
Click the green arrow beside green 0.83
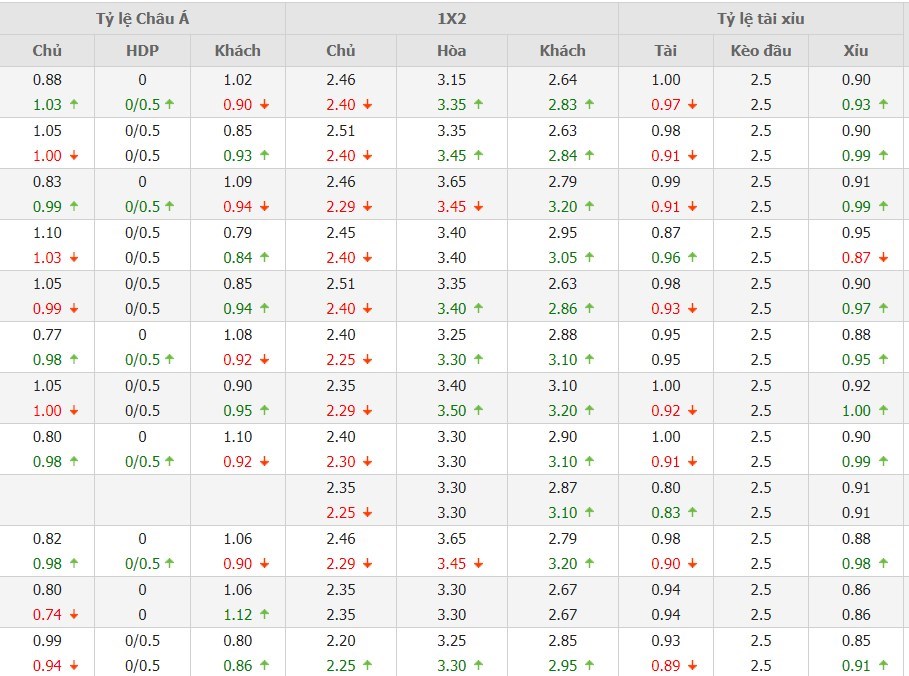[x=693, y=512]
